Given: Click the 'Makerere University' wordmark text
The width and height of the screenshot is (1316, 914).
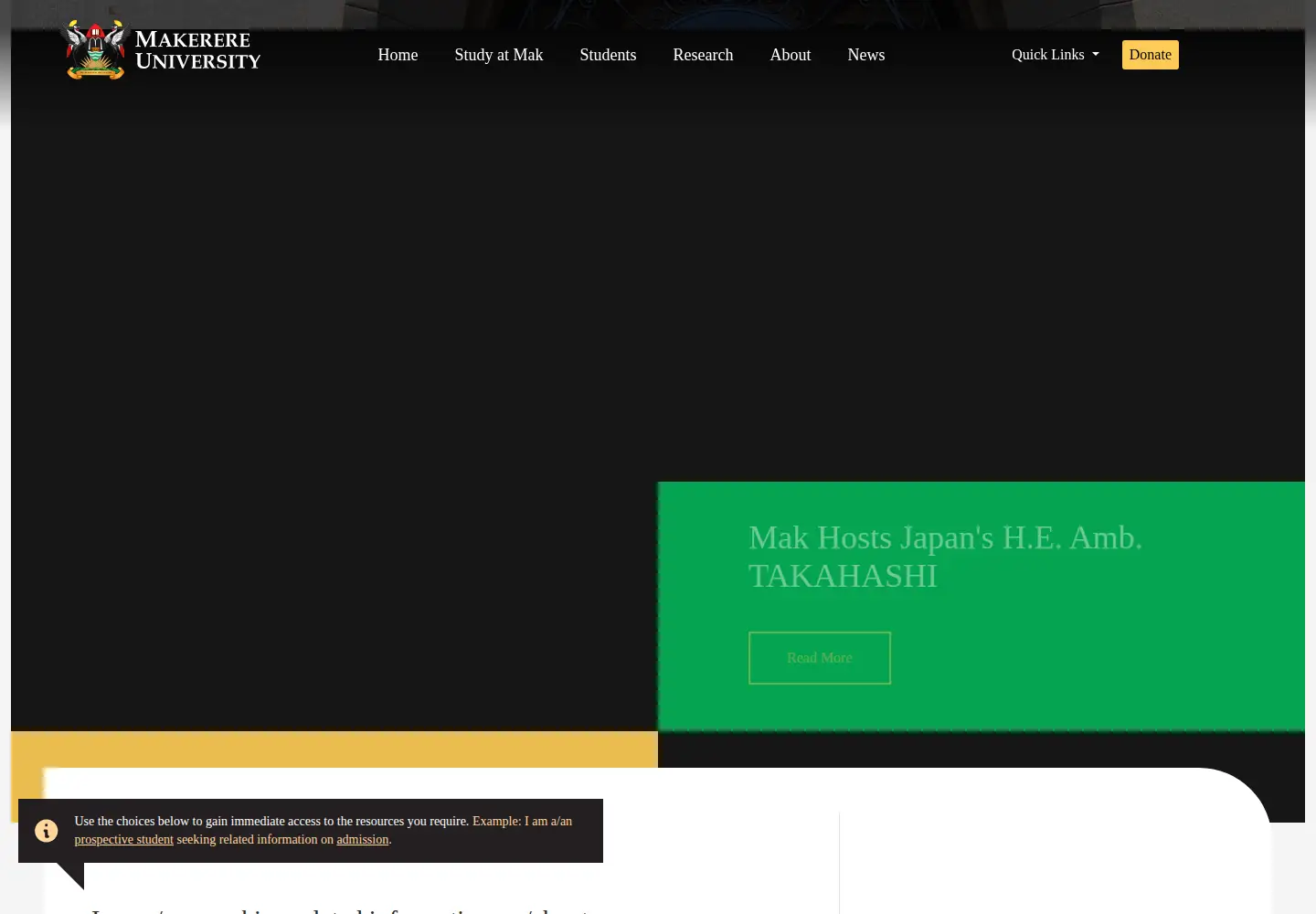Looking at the screenshot, I should [x=197, y=50].
